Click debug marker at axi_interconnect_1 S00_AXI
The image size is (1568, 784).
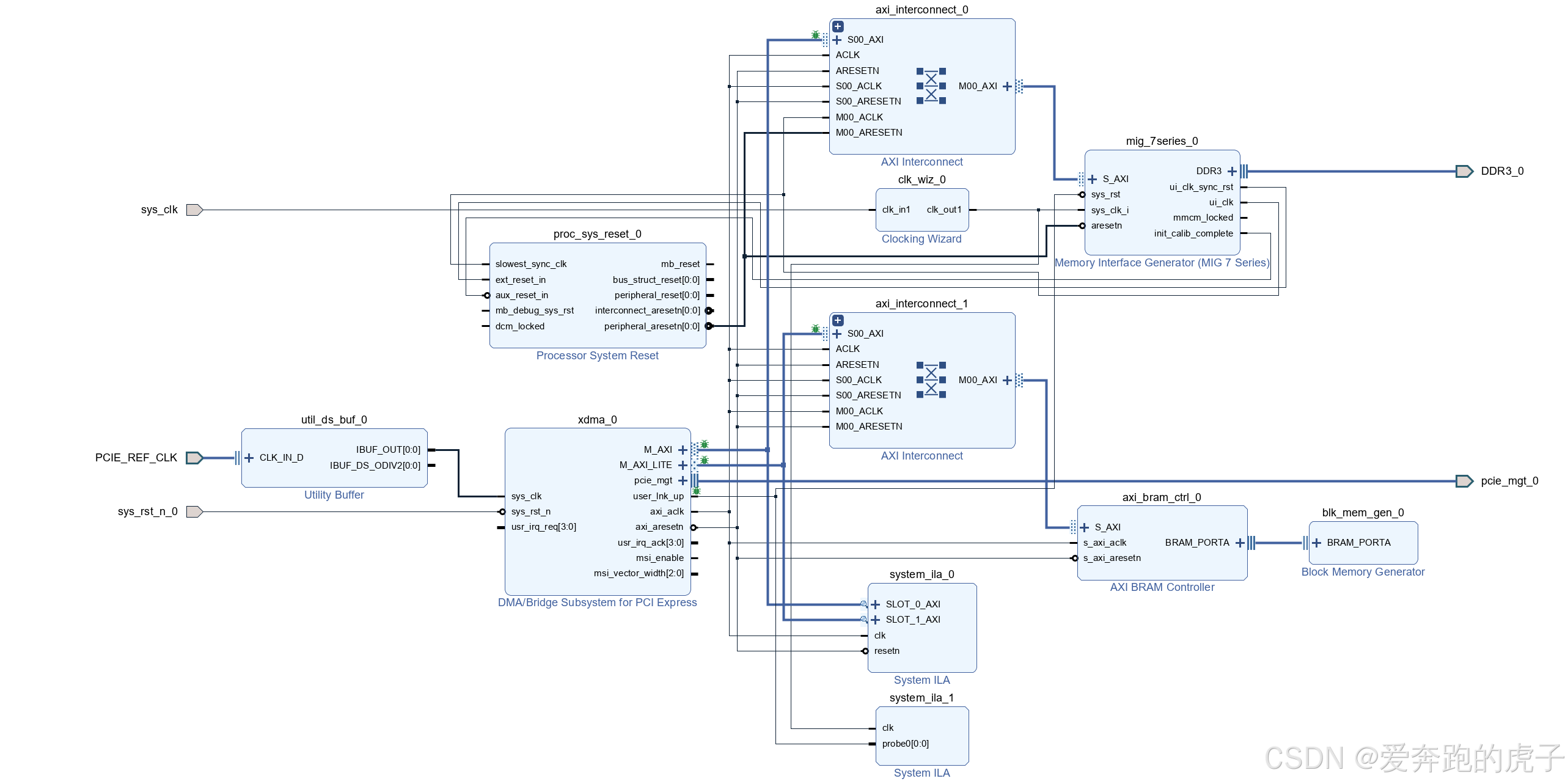[x=815, y=329]
